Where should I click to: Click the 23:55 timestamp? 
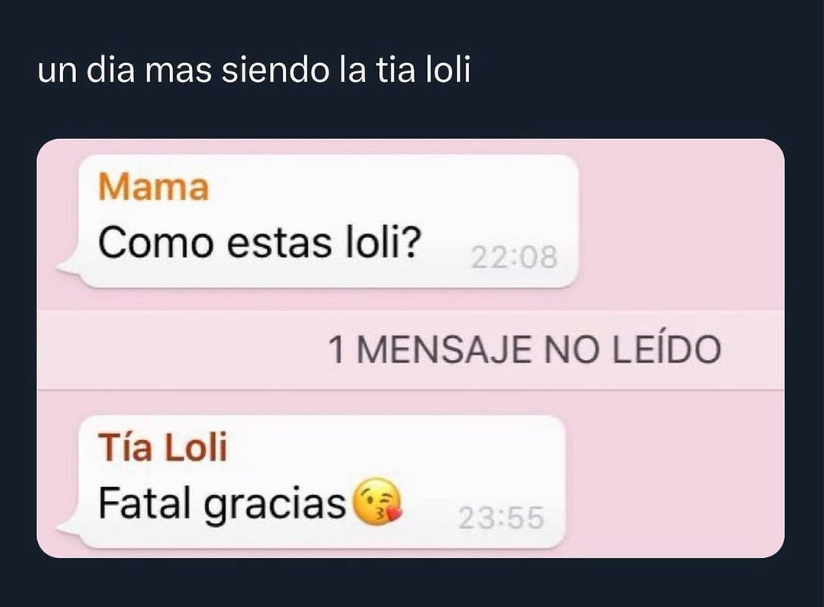(501, 518)
